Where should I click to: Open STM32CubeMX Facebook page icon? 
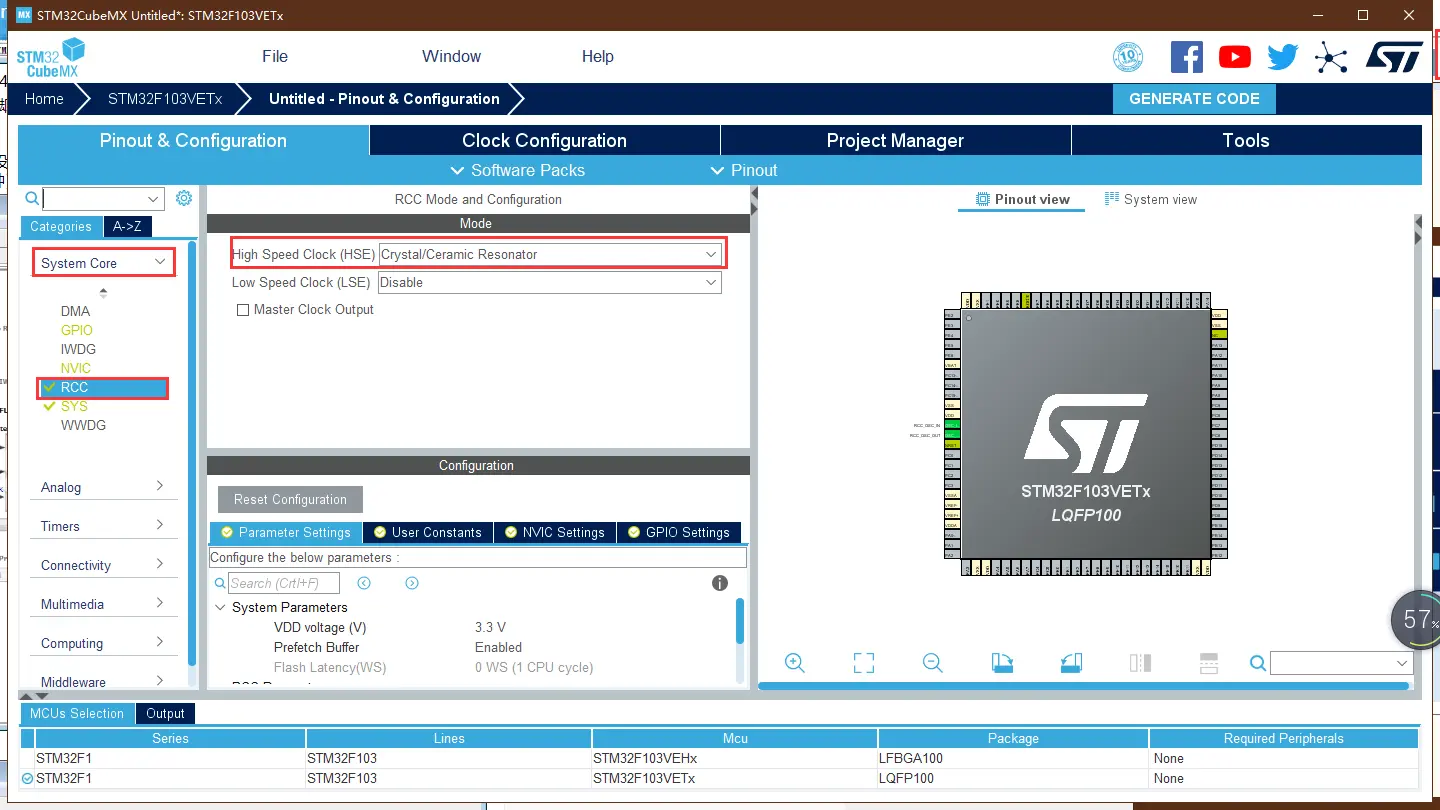point(1186,57)
